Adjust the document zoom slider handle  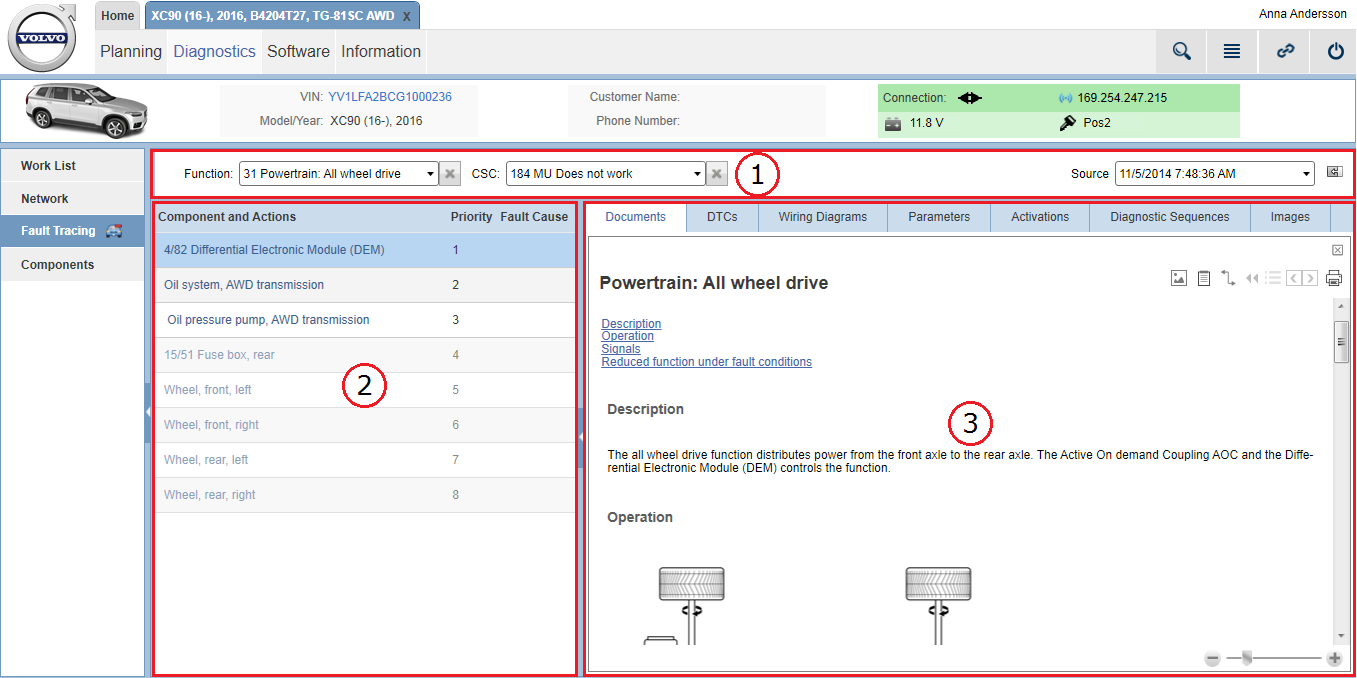[1246, 657]
